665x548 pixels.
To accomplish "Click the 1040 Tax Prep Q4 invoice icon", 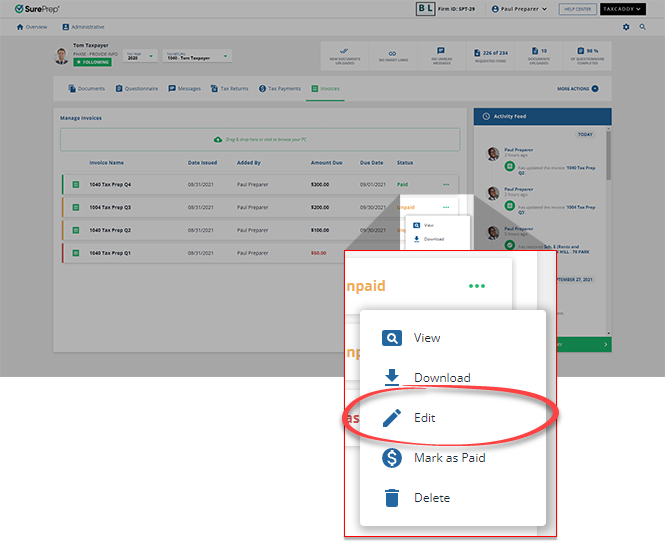I will (75, 184).
